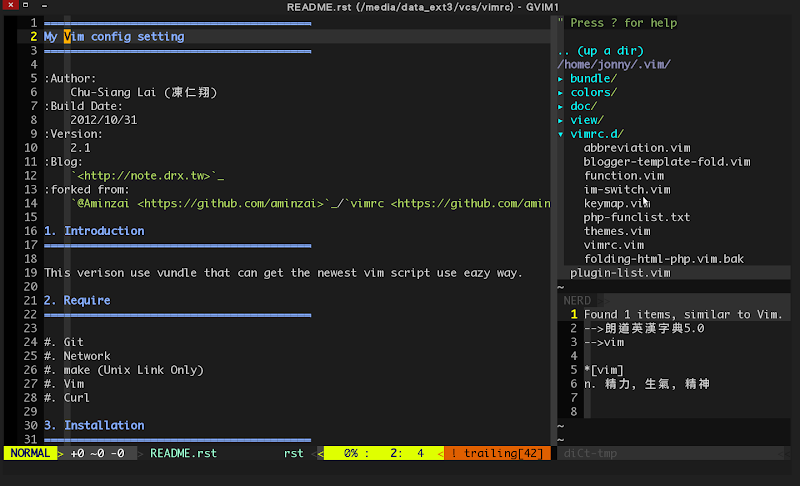Open plugin-list.vim file entry
This screenshot has height=486, width=800.
coord(620,273)
